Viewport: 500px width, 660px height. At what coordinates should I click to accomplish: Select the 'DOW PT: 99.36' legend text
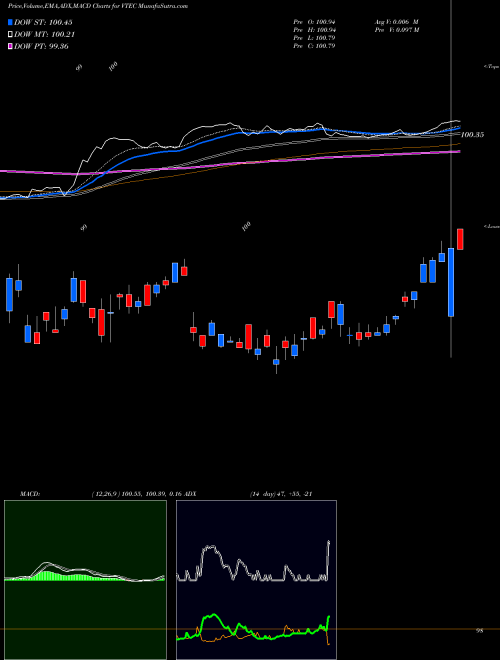pos(41,46)
